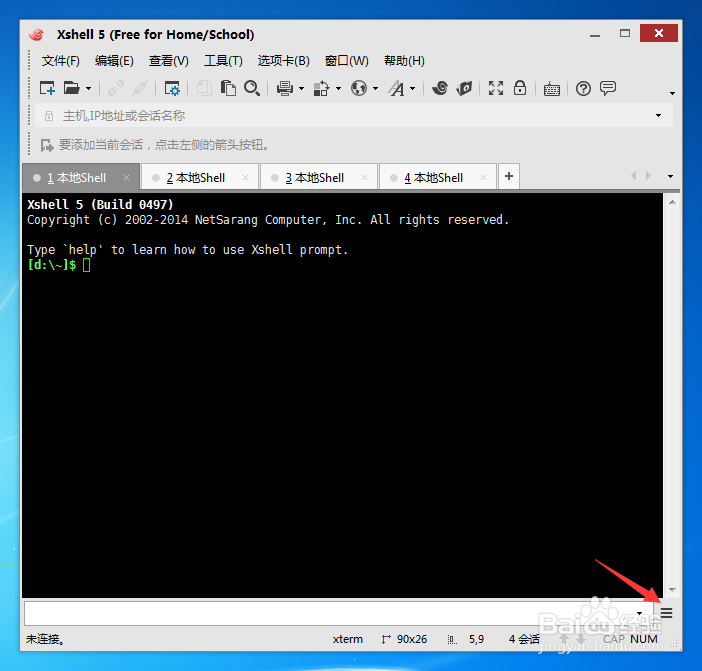
Task: Close the '1 本地Shell' tab
Action: [x=126, y=178]
